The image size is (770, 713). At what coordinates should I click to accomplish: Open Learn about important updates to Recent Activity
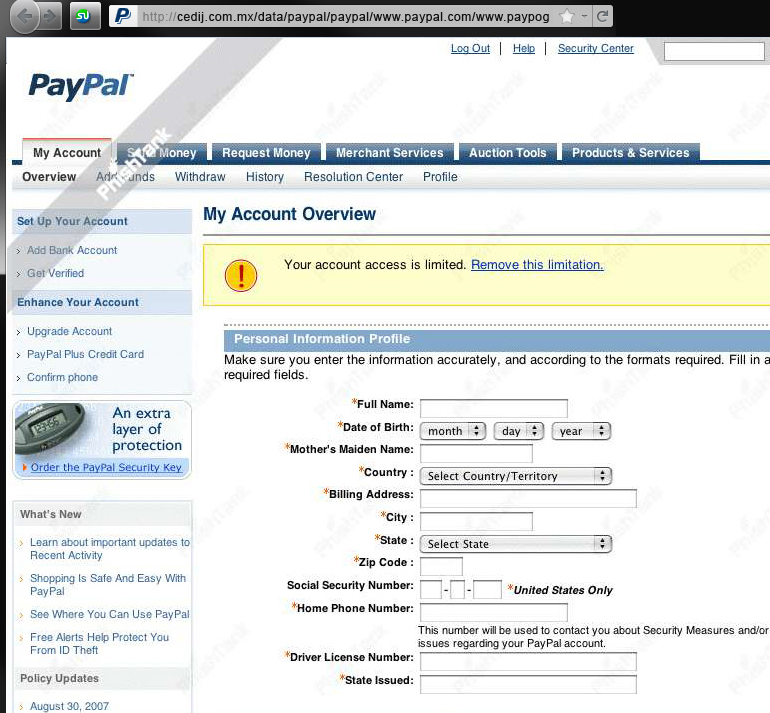coord(110,548)
